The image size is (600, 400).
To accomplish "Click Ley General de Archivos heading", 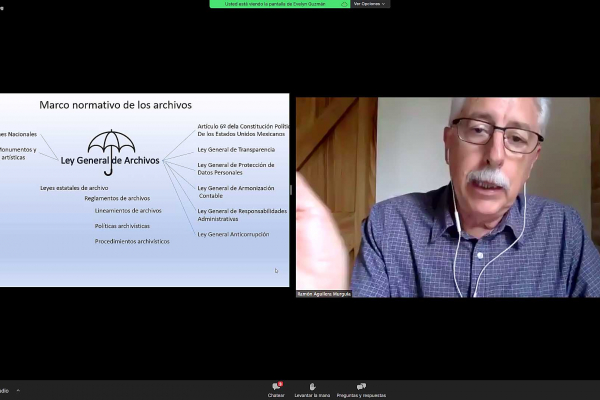I will [110, 161].
